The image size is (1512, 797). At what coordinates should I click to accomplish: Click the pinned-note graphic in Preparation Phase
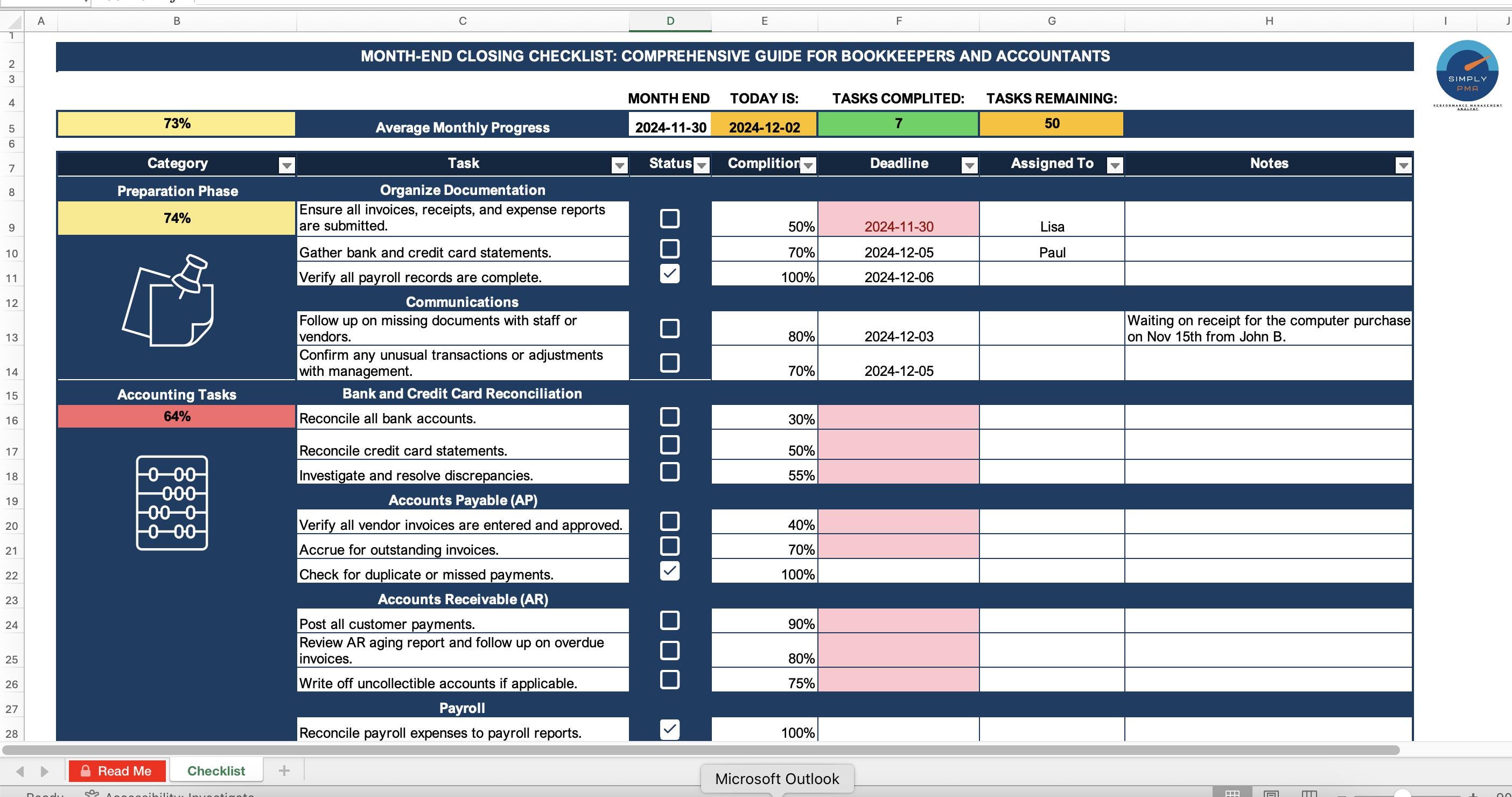pyautogui.click(x=170, y=302)
